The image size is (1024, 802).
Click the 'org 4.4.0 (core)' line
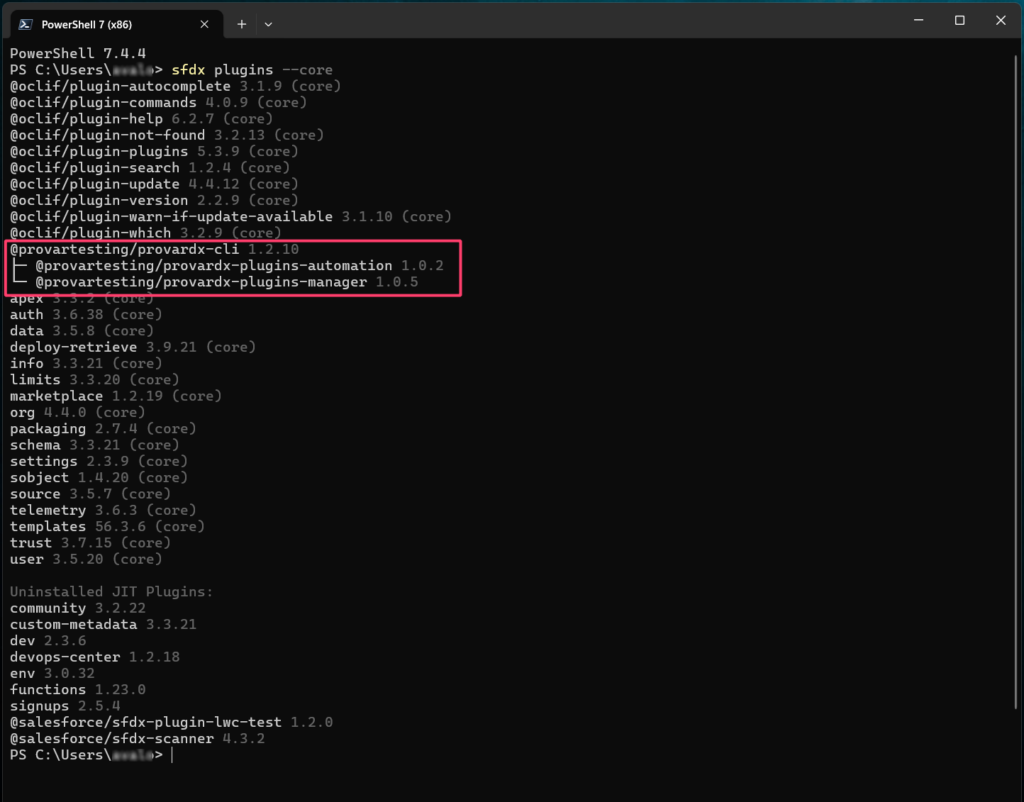(x=78, y=413)
